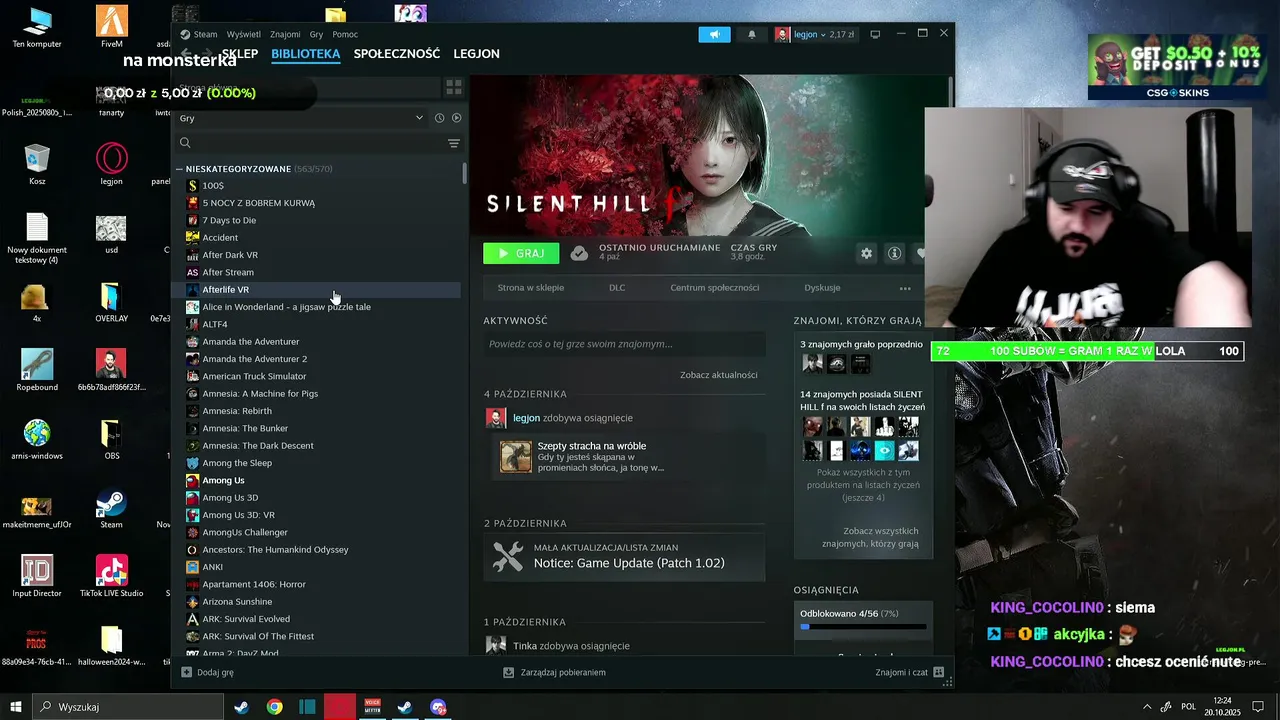Screen dimensions: 1280x720
Task: Click the recent activity clock icon
Action: pos(439,118)
